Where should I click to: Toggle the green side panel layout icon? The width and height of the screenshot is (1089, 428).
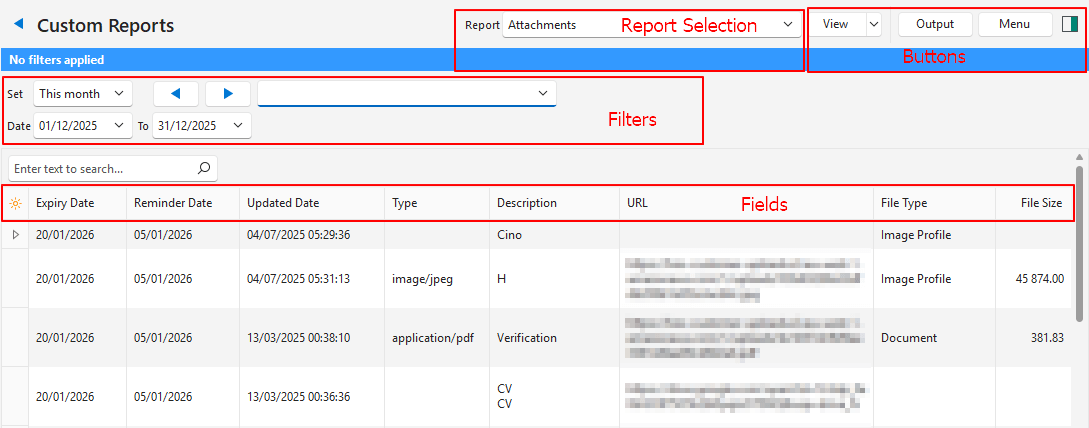[1070, 25]
